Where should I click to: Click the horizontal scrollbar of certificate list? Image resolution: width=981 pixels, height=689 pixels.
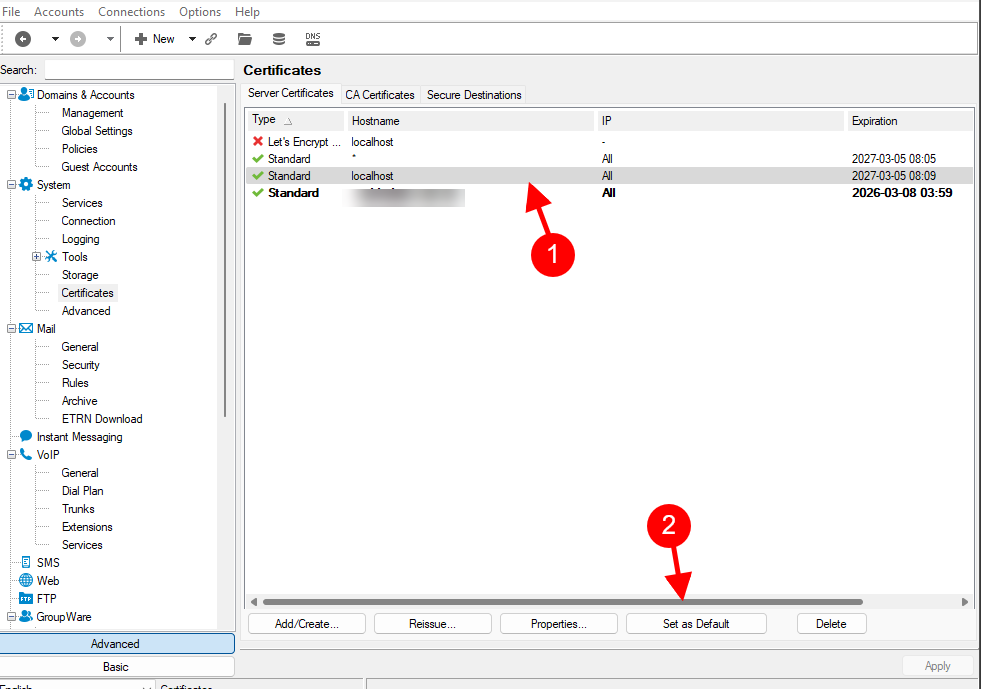pos(560,602)
